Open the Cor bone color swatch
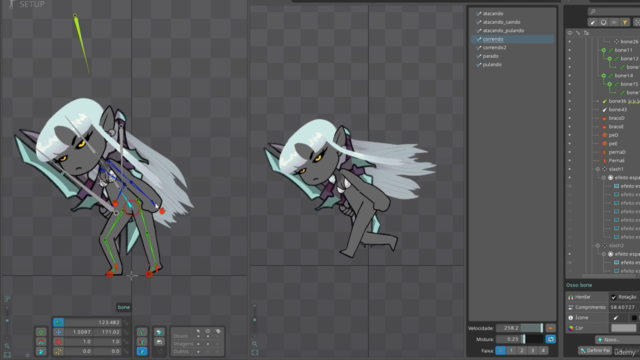Image resolution: width=640 pixels, height=360 pixels. [624, 328]
